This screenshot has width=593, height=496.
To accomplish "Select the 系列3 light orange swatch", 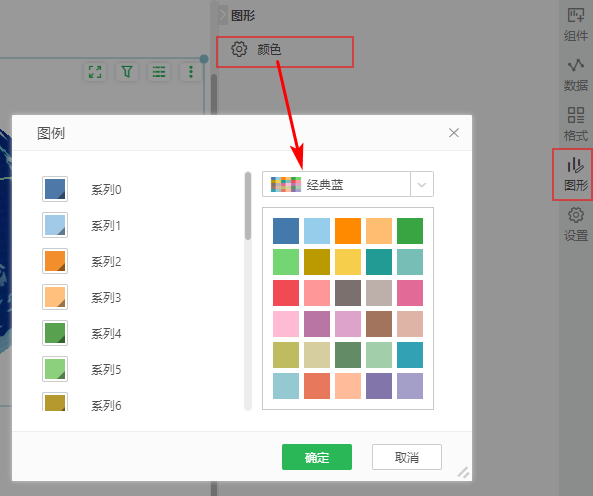I will pos(55,297).
